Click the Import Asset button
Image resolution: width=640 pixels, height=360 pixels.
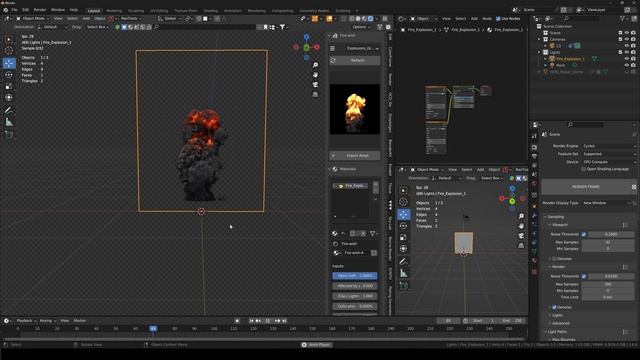[x=355, y=156]
